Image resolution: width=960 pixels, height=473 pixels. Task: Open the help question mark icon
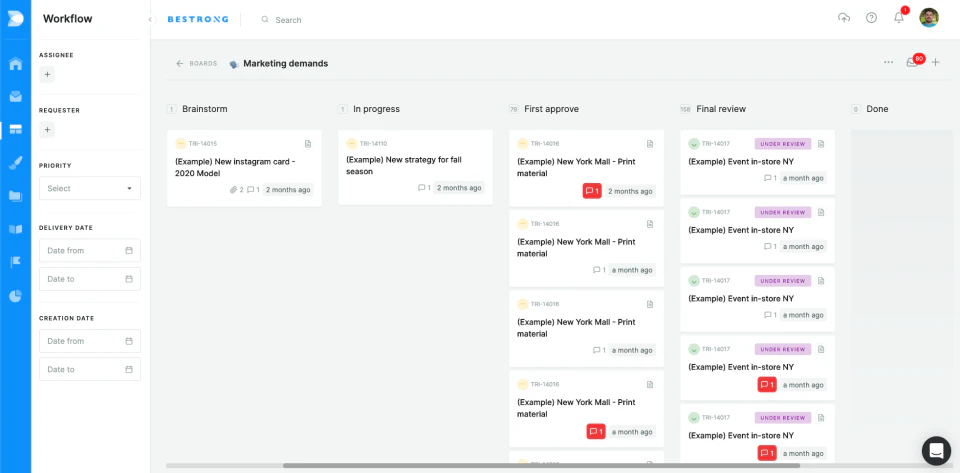[x=871, y=18]
